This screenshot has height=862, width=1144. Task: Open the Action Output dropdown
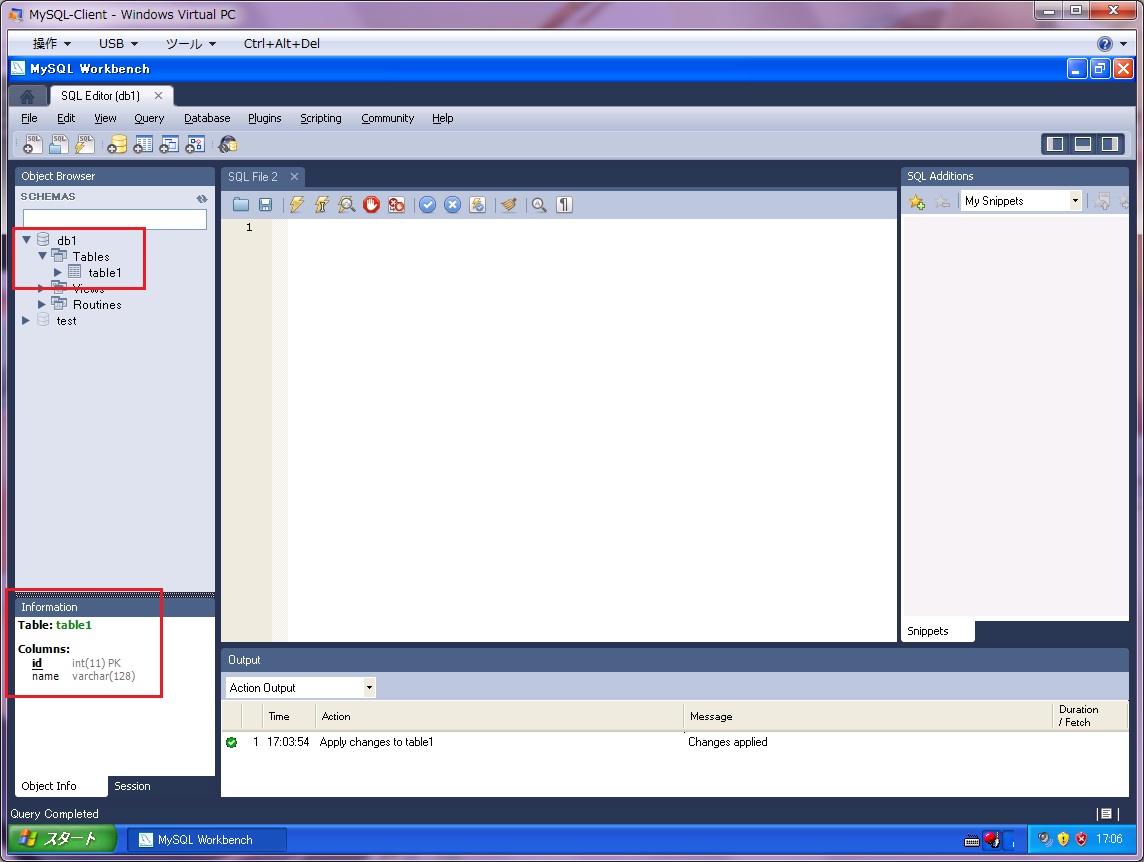(369, 688)
